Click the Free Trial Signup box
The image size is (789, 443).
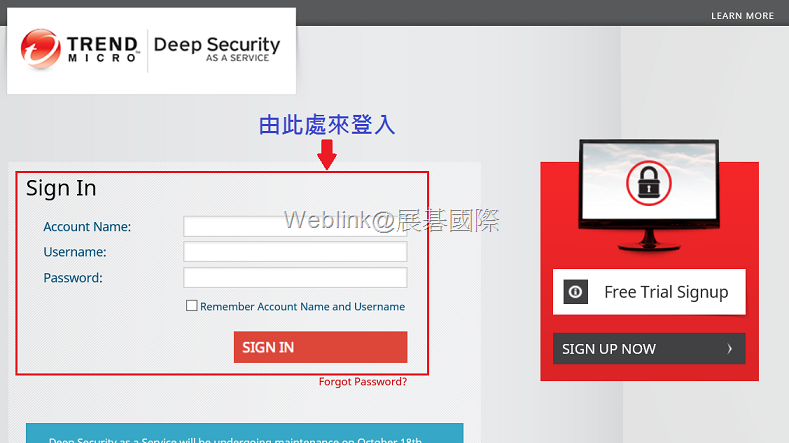[x=649, y=292]
